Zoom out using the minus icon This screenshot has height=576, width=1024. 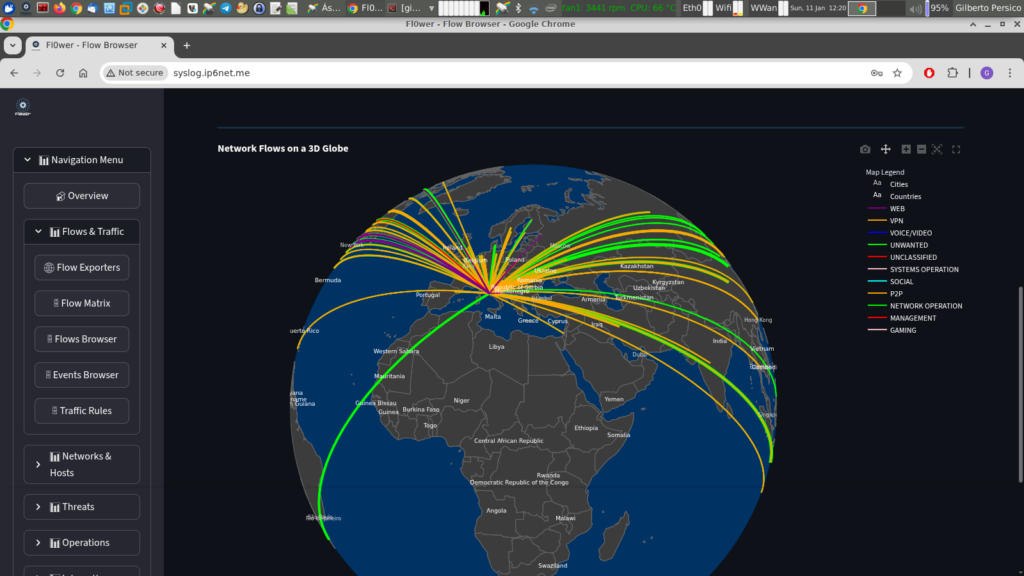(x=921, y=150)
